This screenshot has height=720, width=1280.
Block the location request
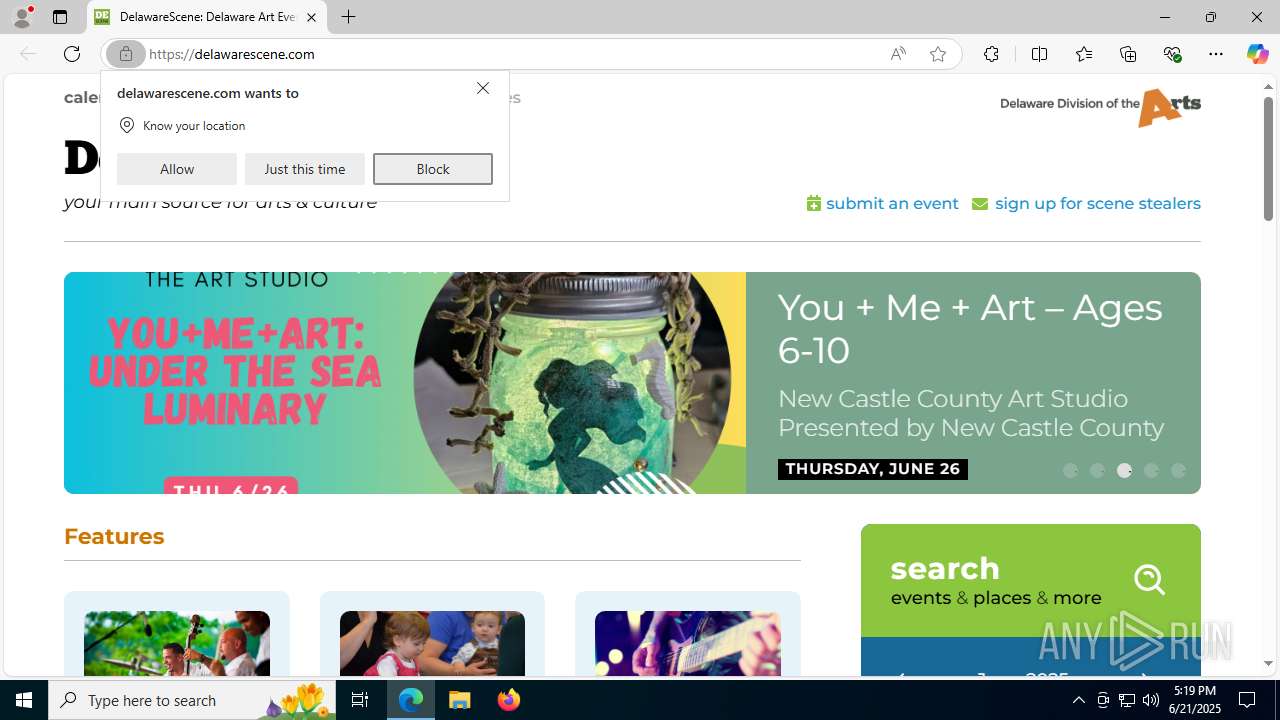(x=433, y=169)
